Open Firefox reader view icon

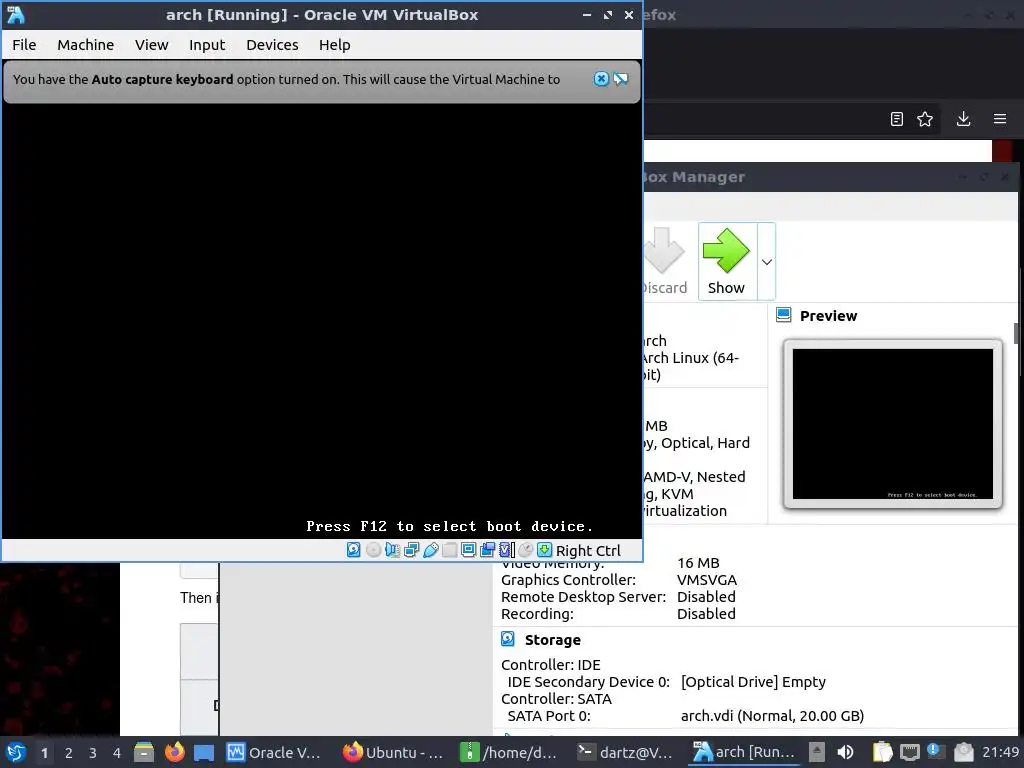pyautogui.click(x=897, y=119)
